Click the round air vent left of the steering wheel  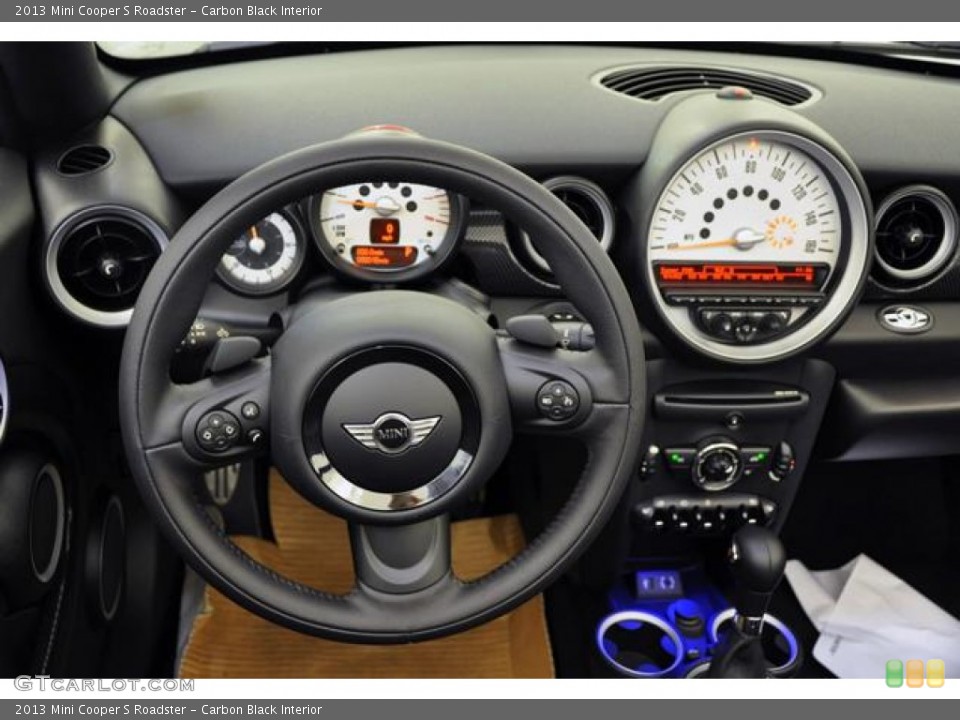pyautogui.click(x=107, y=266)
